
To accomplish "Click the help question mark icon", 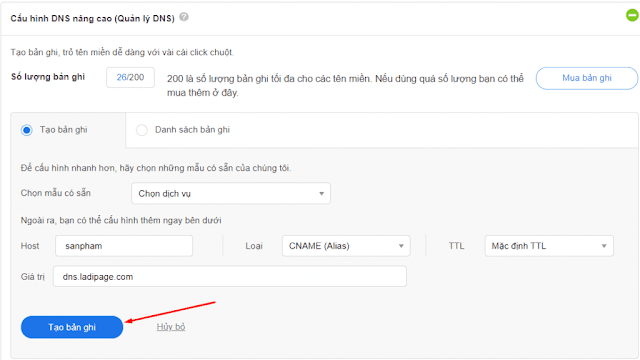I will pyautogui.click(x=184, y=17).
